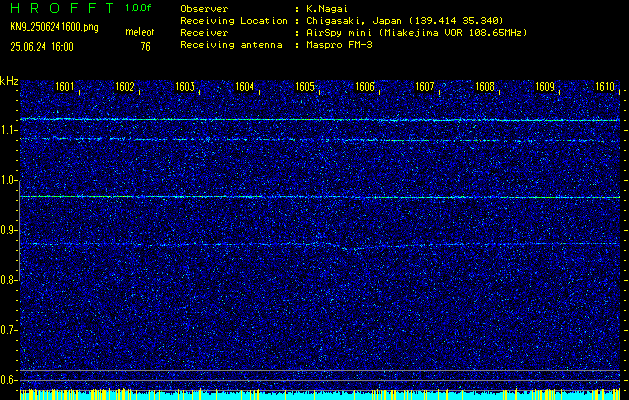Click the 1.0 frequency axis label
This screenshot has height=400, width=629.
pos(8,181)
